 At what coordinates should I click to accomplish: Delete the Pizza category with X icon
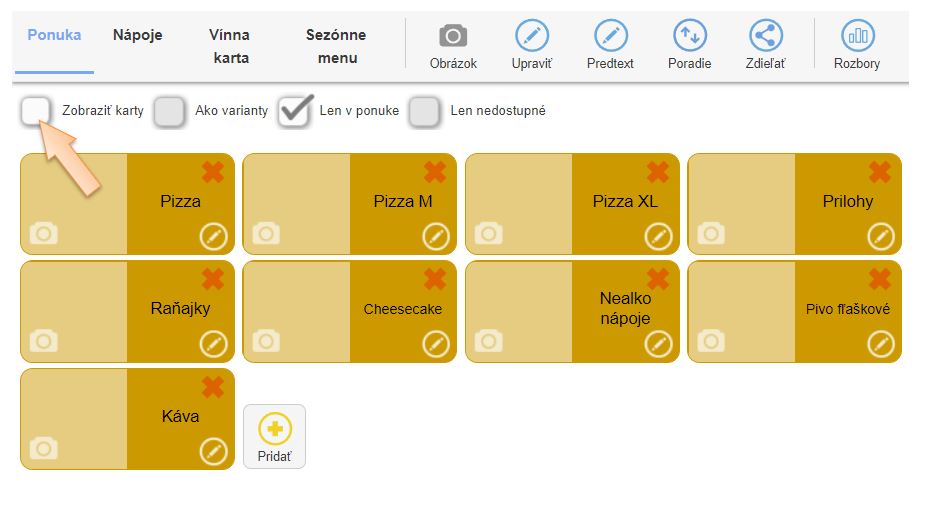[x=213, y=172]
